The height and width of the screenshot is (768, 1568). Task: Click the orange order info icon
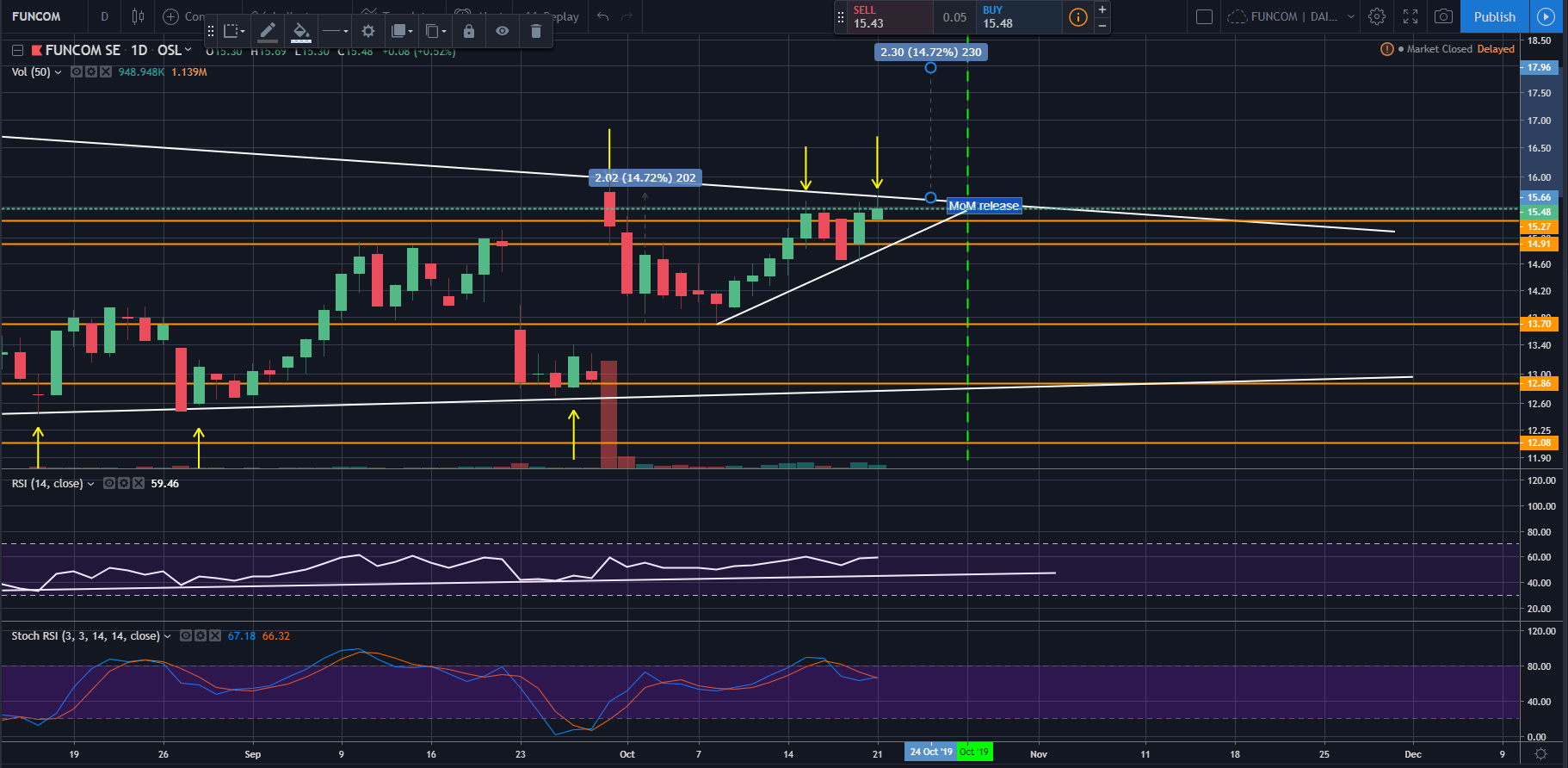pos(1077,16)
